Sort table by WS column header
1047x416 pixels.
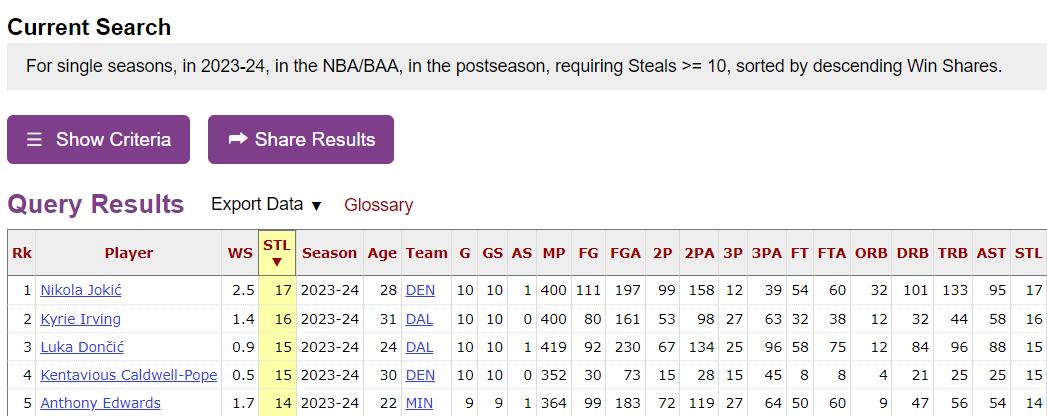[240, 253]
